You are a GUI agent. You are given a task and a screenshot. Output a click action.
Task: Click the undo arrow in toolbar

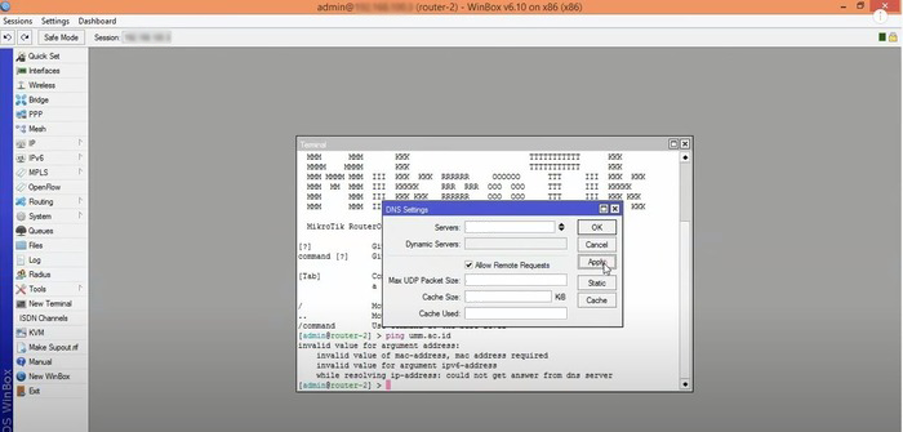(8, 37)
